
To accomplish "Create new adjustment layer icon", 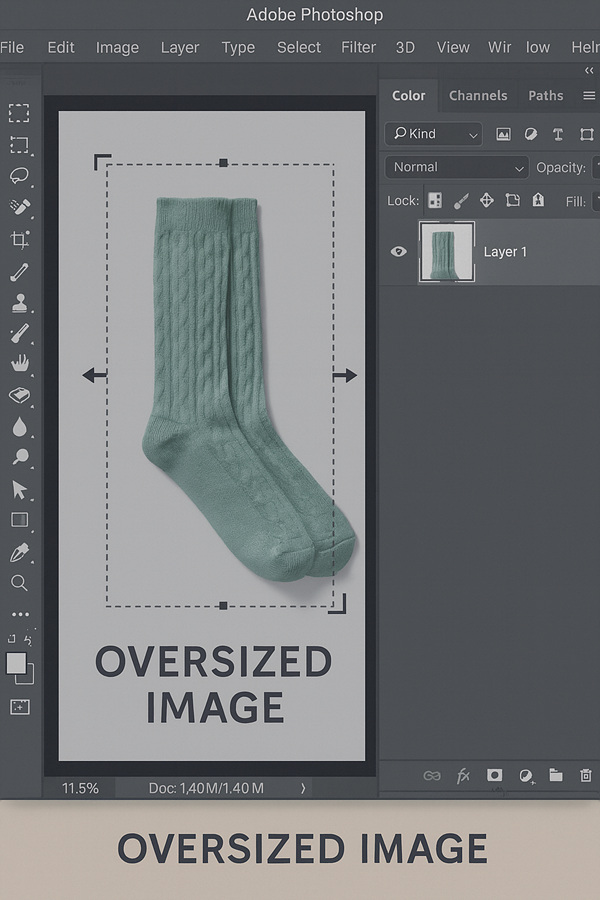I will tap(526, 776).
